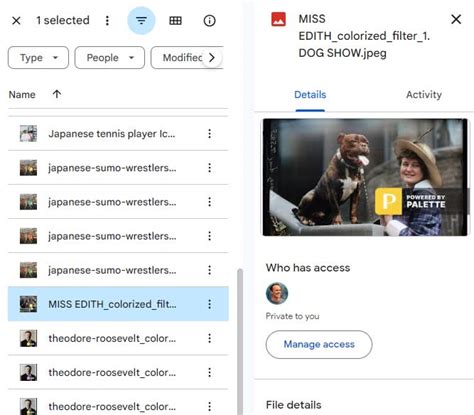Select the Details tab
Viewport: 474px width, 415px height.
click(x=310, y=95)
